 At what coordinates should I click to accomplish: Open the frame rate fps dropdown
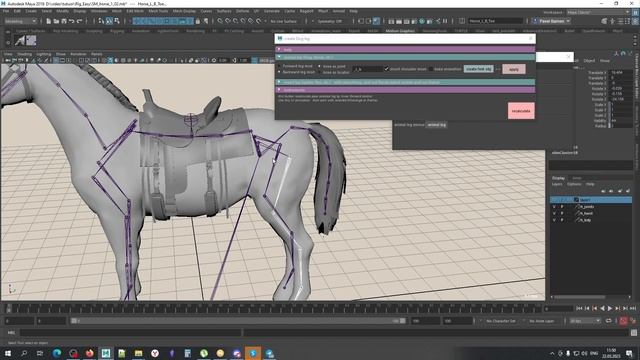coord(585,321)
